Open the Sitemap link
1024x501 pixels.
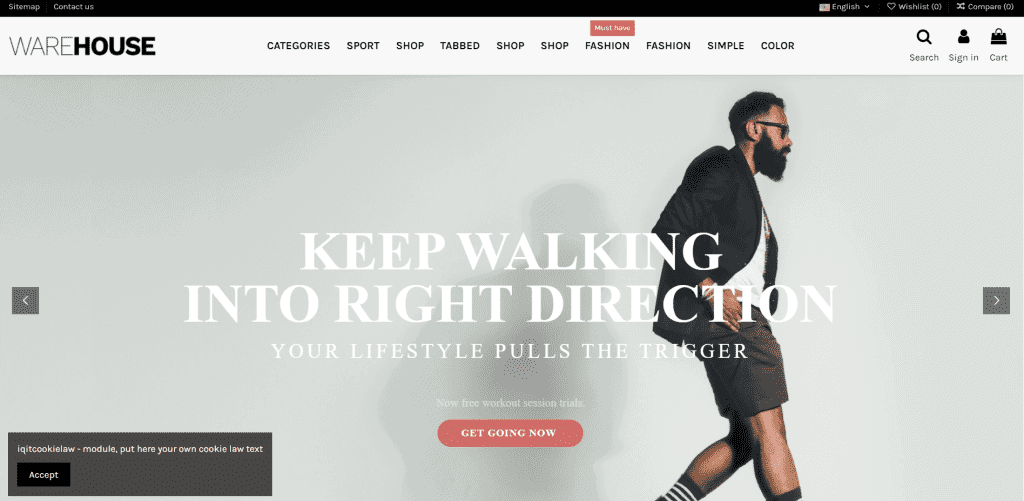point(24,7)
